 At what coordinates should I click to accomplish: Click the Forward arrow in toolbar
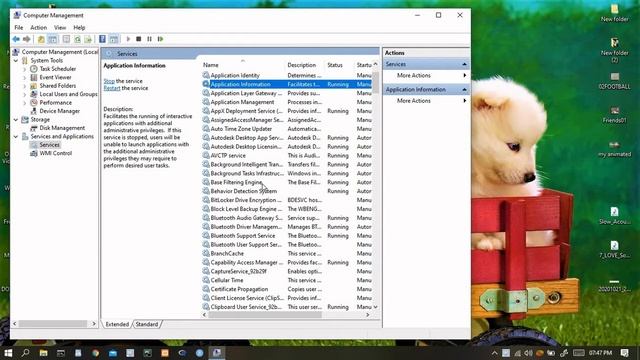(x=27, y=39)
